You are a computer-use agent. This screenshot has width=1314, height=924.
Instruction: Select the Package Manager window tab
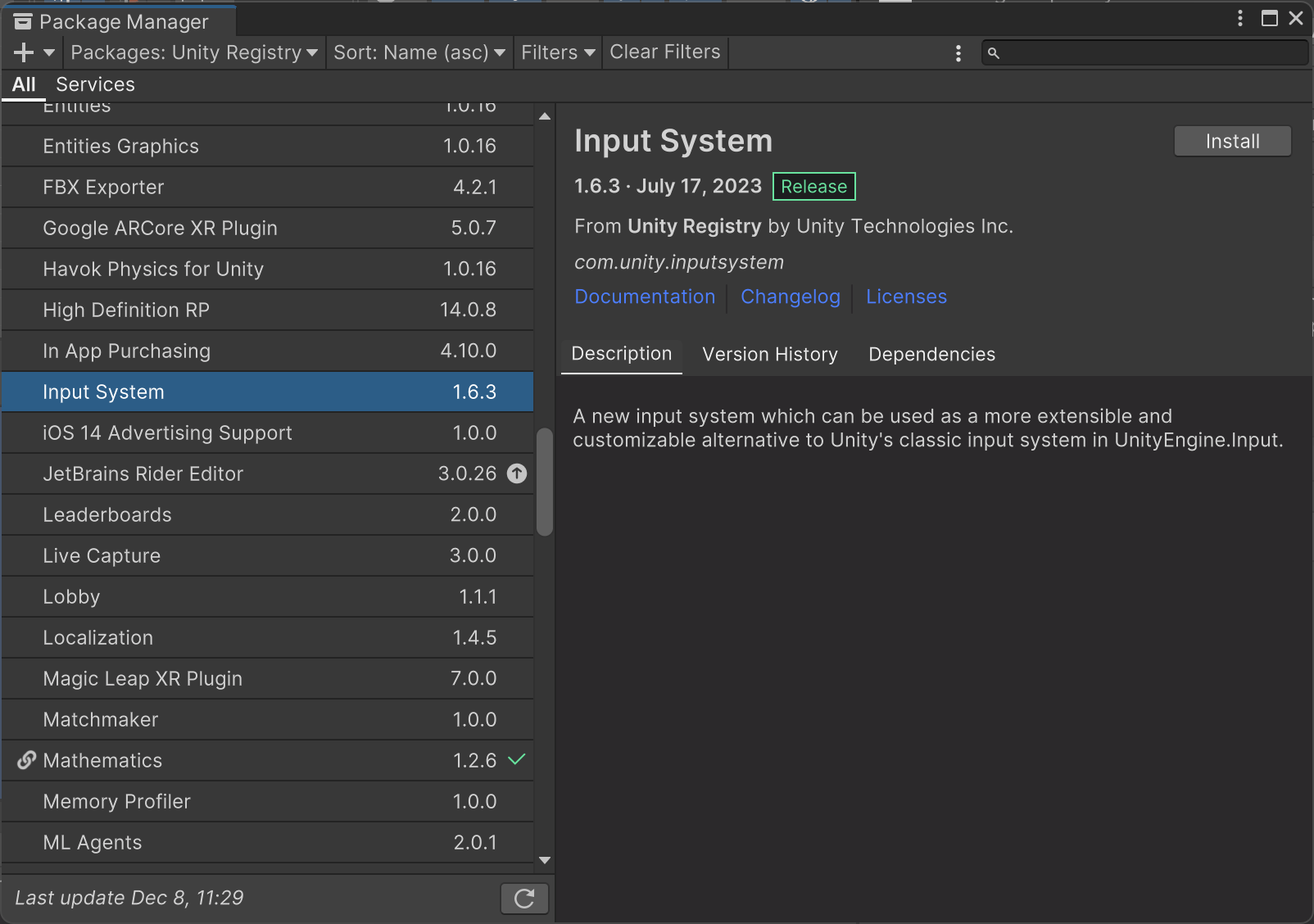tap(120, 21)
